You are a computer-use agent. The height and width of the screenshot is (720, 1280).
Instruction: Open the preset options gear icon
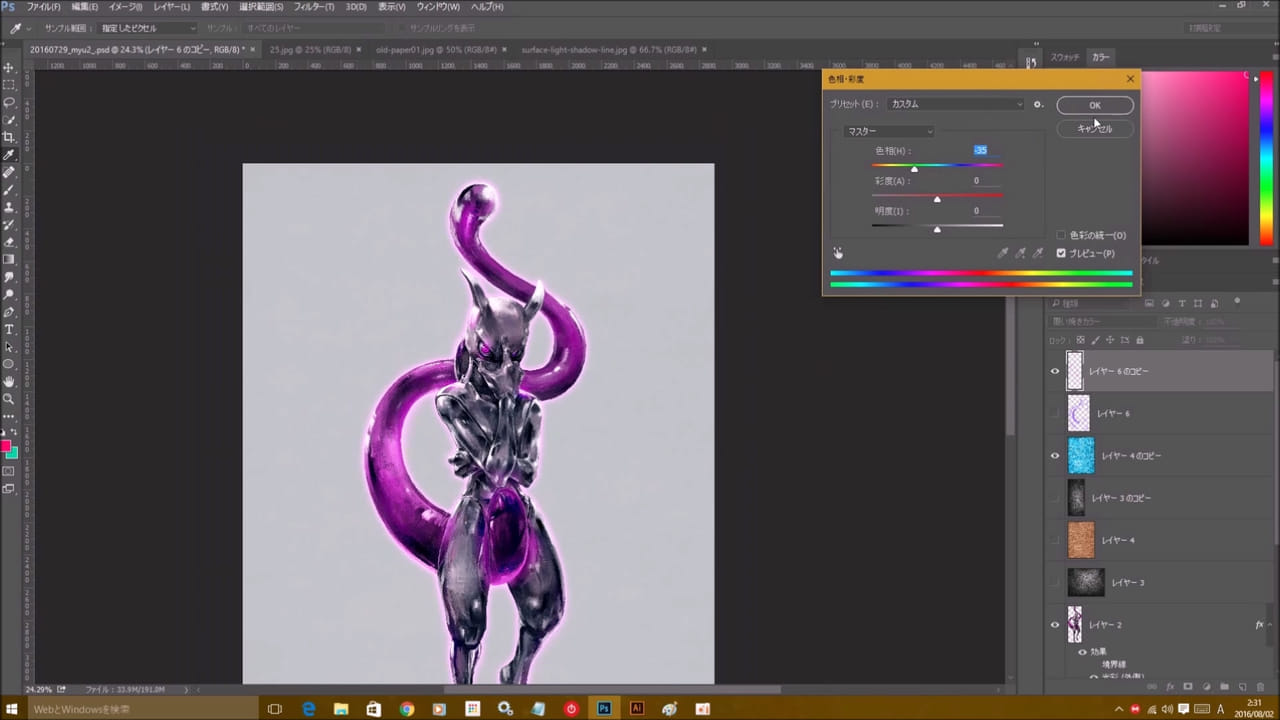pos(1038,104)
